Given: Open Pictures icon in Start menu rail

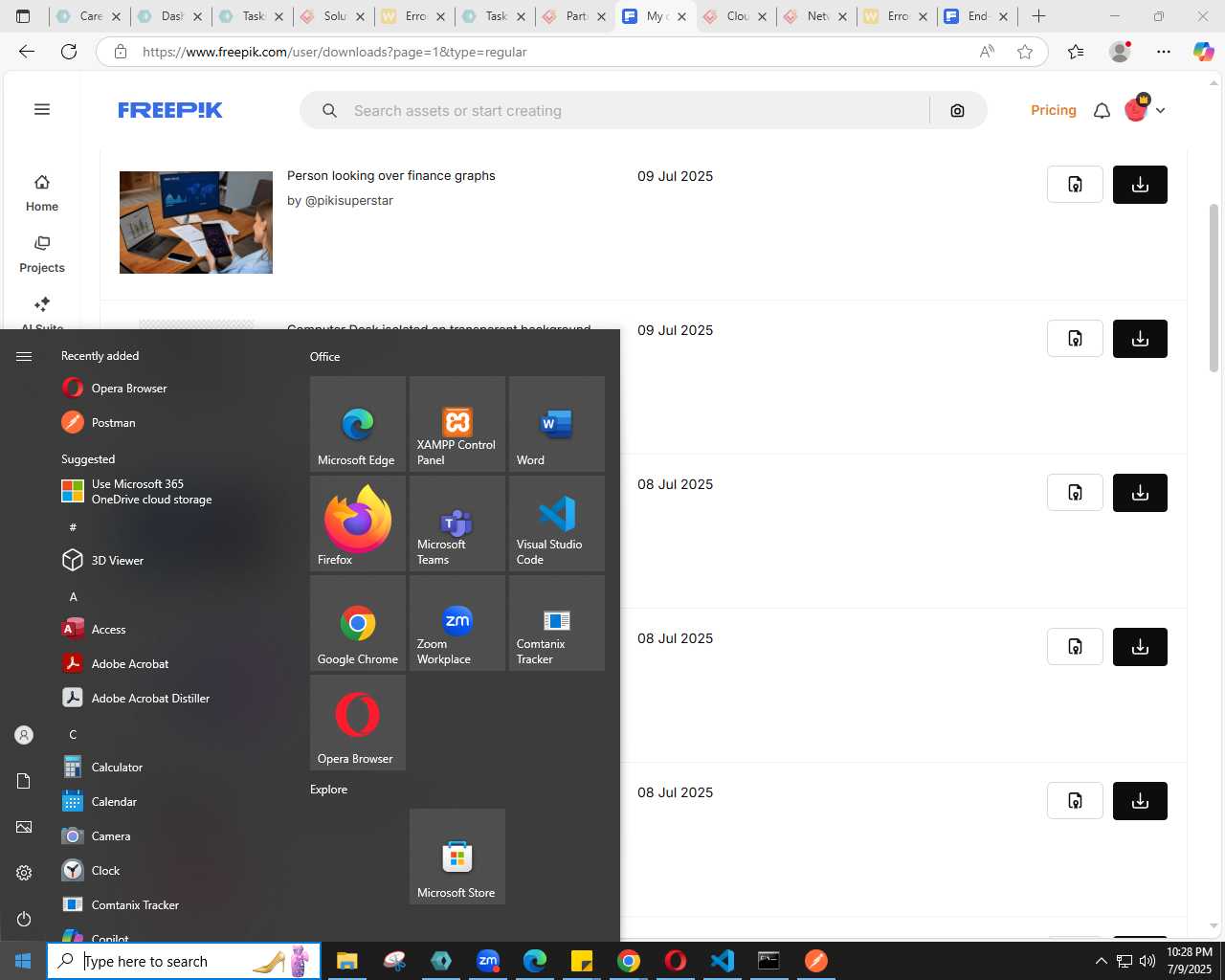Looking at the screenshot, I should 24,827.
